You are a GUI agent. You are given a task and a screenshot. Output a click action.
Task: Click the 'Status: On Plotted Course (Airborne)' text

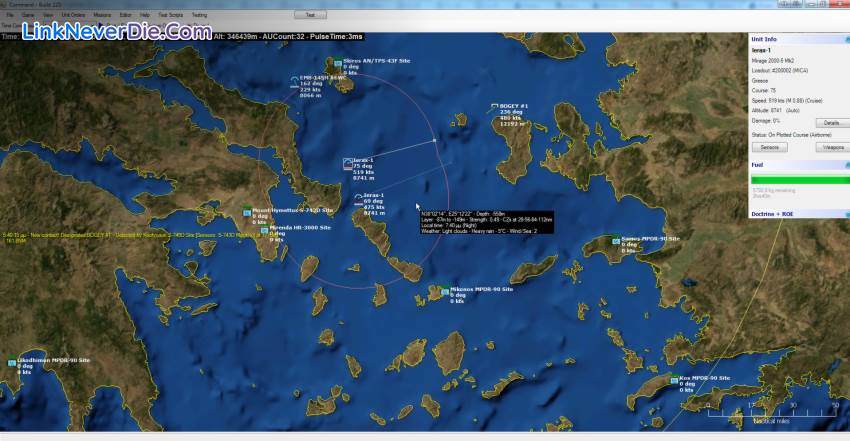[x=791, y=134]
